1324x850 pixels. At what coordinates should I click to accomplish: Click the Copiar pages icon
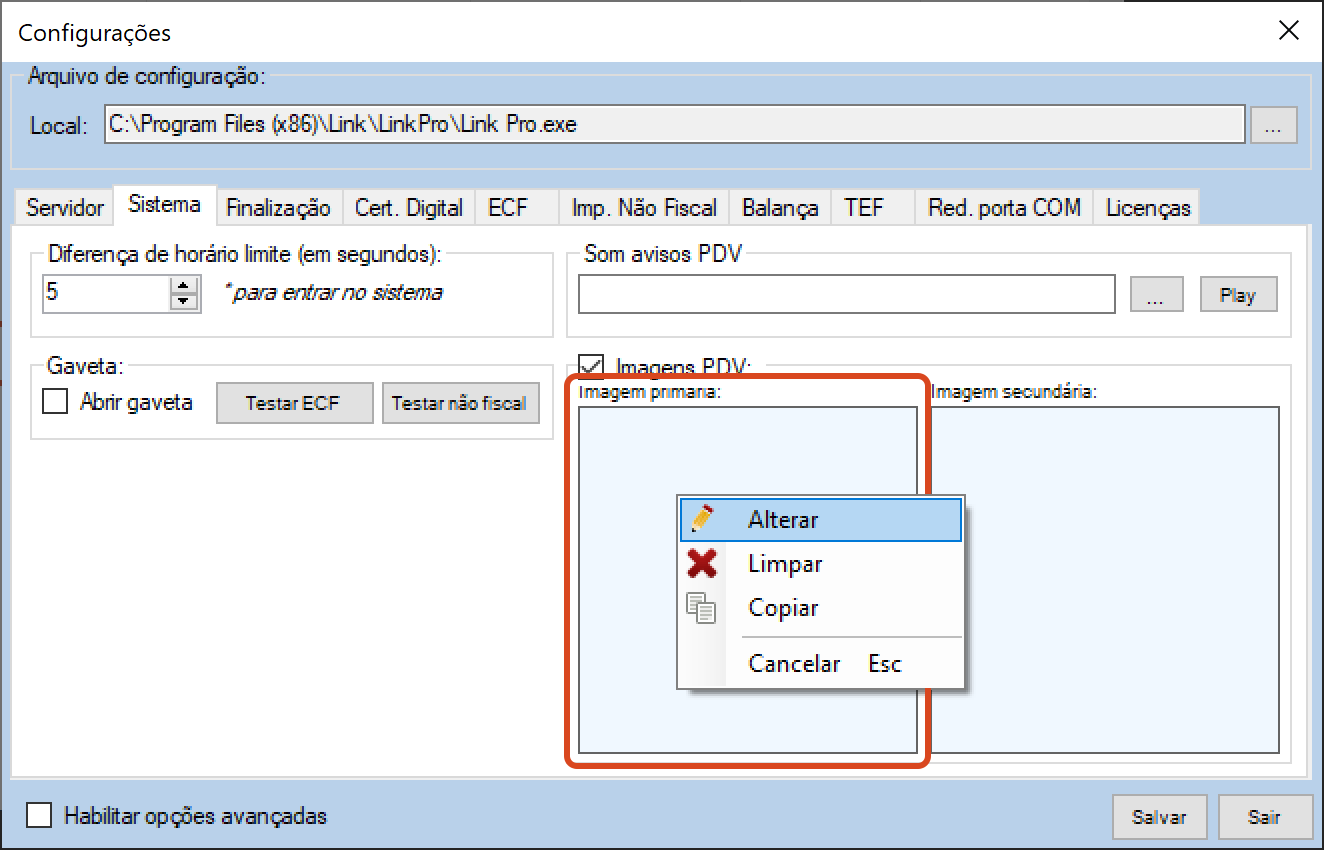[x=702, y=608]
